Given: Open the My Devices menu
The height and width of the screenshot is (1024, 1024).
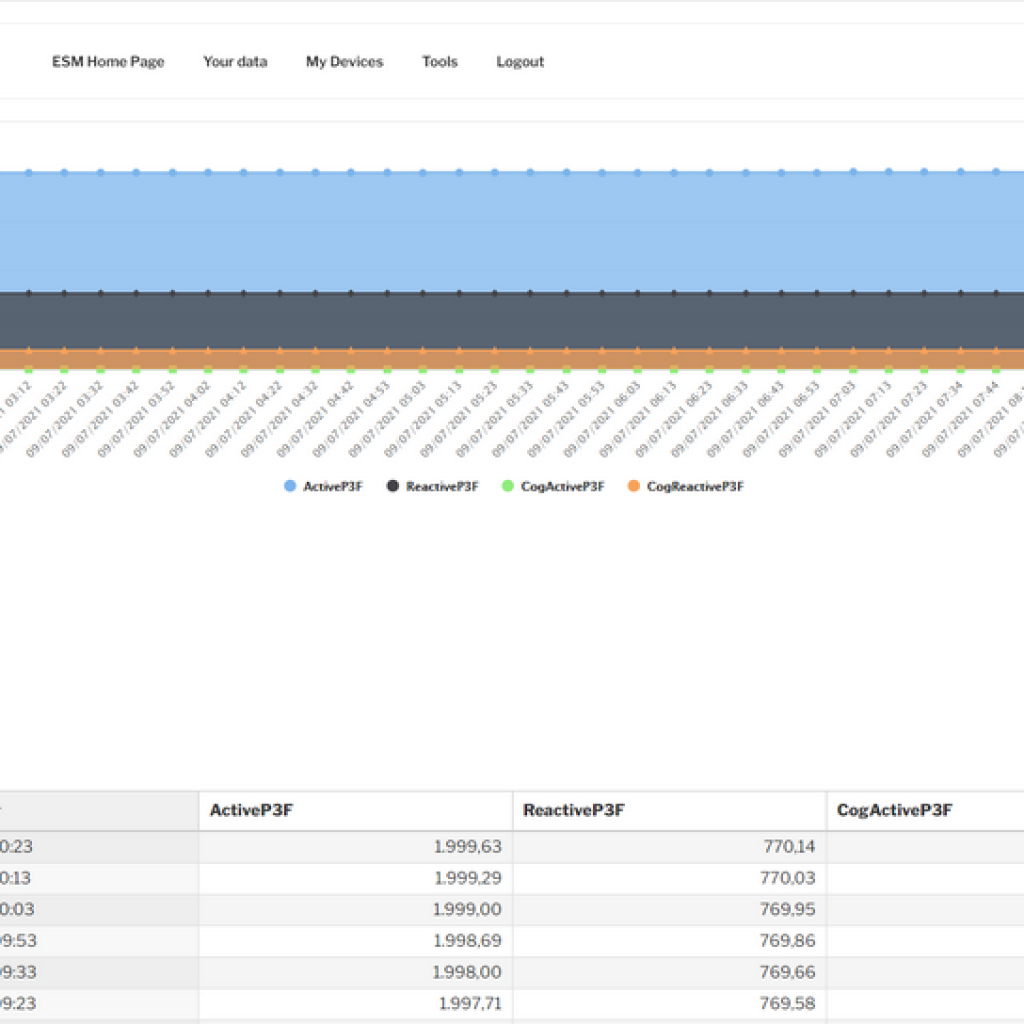Looking at the screenshot, I should click(344, 62).
